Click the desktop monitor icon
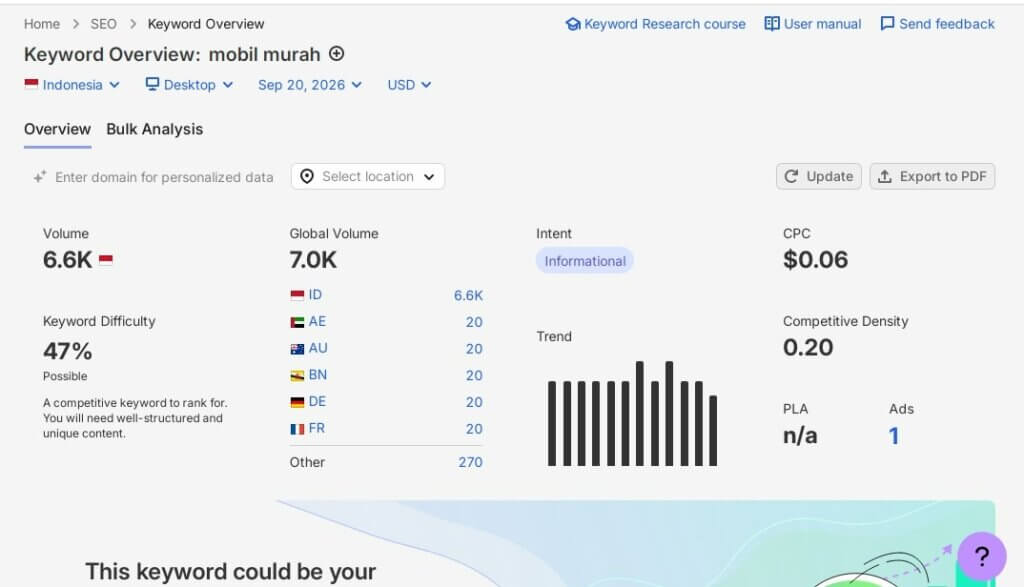 coord(152,84)
